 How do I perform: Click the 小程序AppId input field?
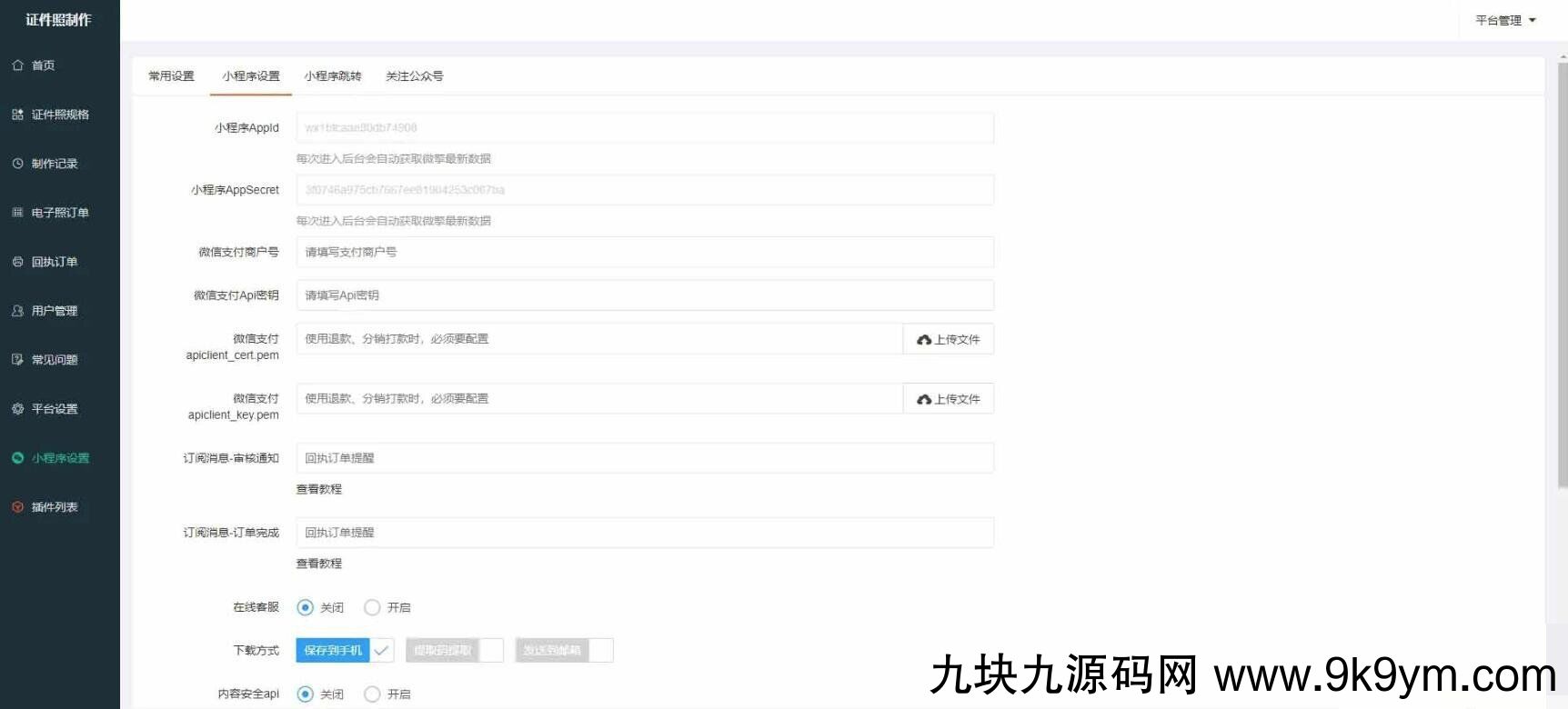pos(645,128)
